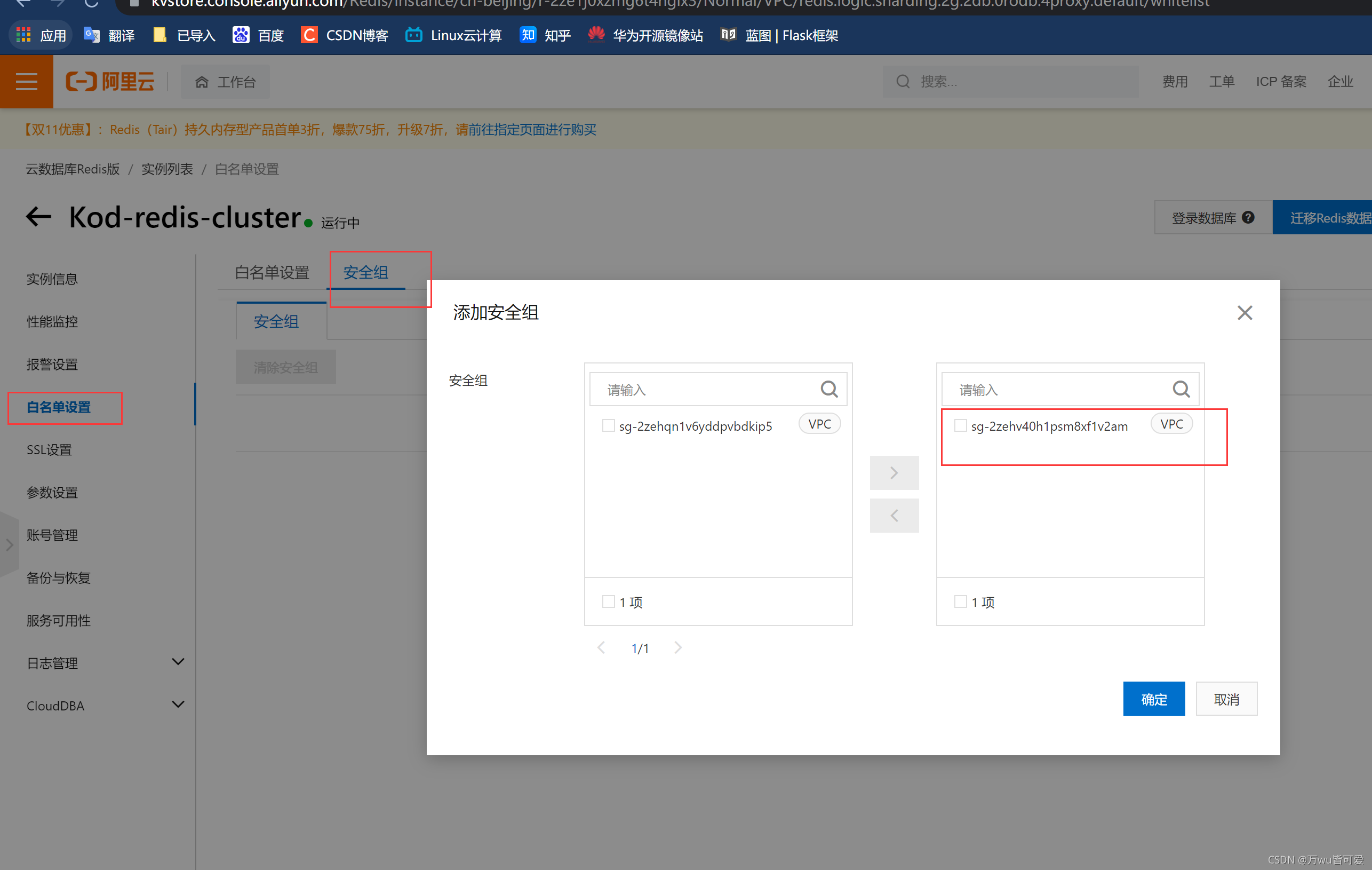Open the 应用 apps bookmark
The height and width of the screenshot is (870, 1372).
pyautogui.click(x=42, y=35)
